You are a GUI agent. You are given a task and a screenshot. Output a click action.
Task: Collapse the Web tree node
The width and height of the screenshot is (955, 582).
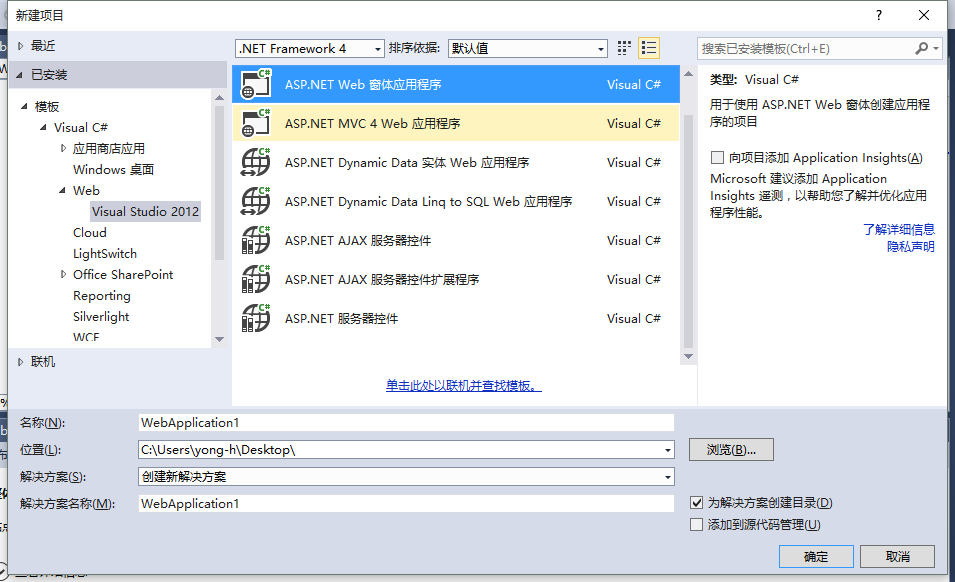[63, 191]
